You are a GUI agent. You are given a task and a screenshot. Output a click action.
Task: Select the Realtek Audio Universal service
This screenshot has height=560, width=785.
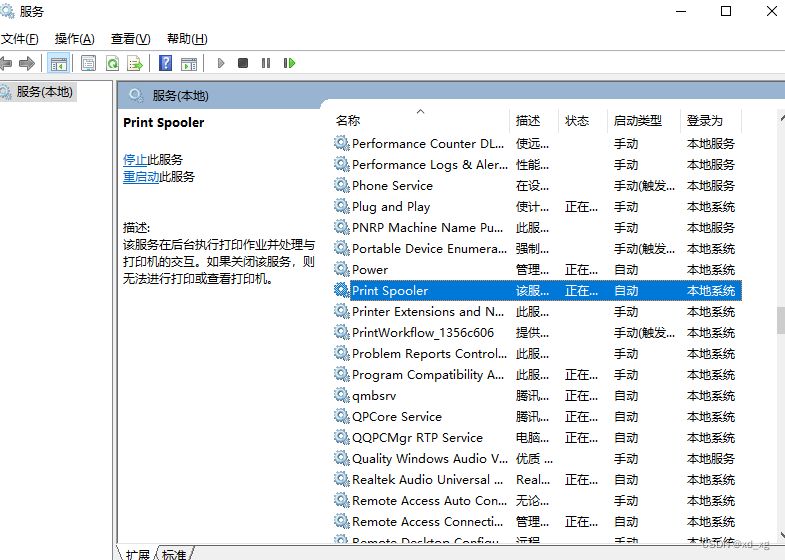pyautogui.click(x=537, y=480)
